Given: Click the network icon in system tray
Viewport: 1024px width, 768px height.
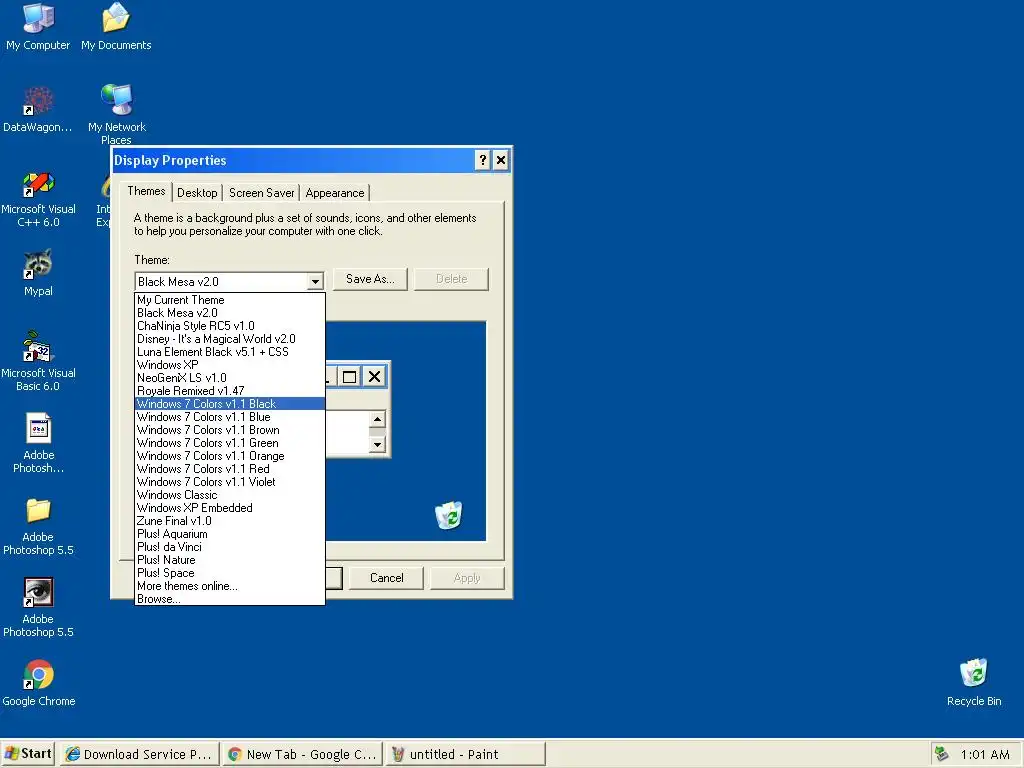Looking at the screenshot, I should pos(942,754).
